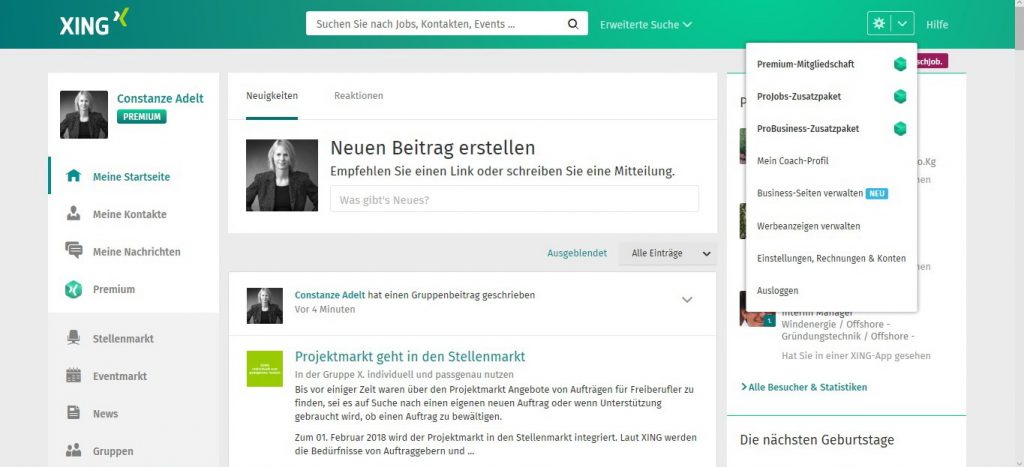This screenshot has height=467, width=1024.
Task: Click the PREMIUM badge under profile name
Action: click(142, 117)
